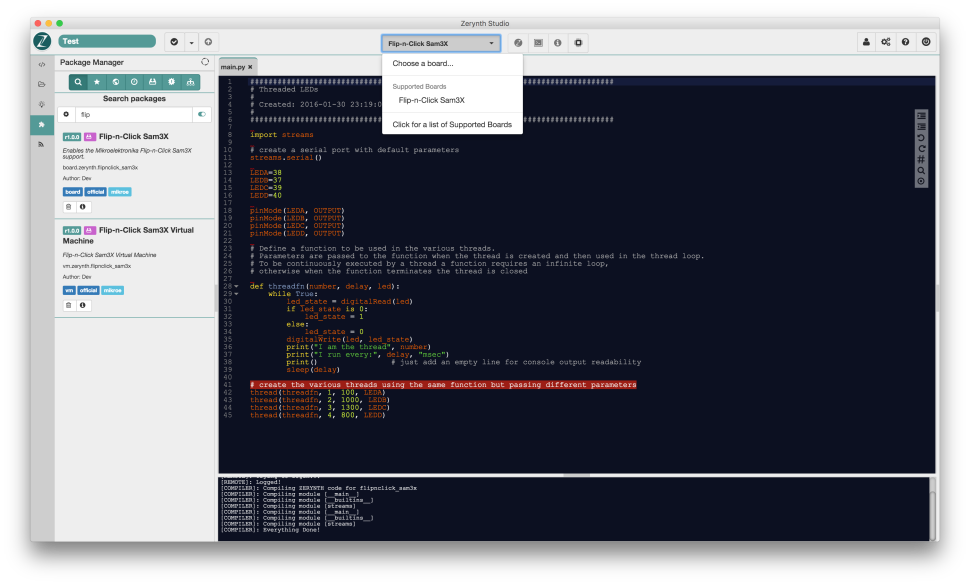Select the cog packages tab

tap(171, 82)
